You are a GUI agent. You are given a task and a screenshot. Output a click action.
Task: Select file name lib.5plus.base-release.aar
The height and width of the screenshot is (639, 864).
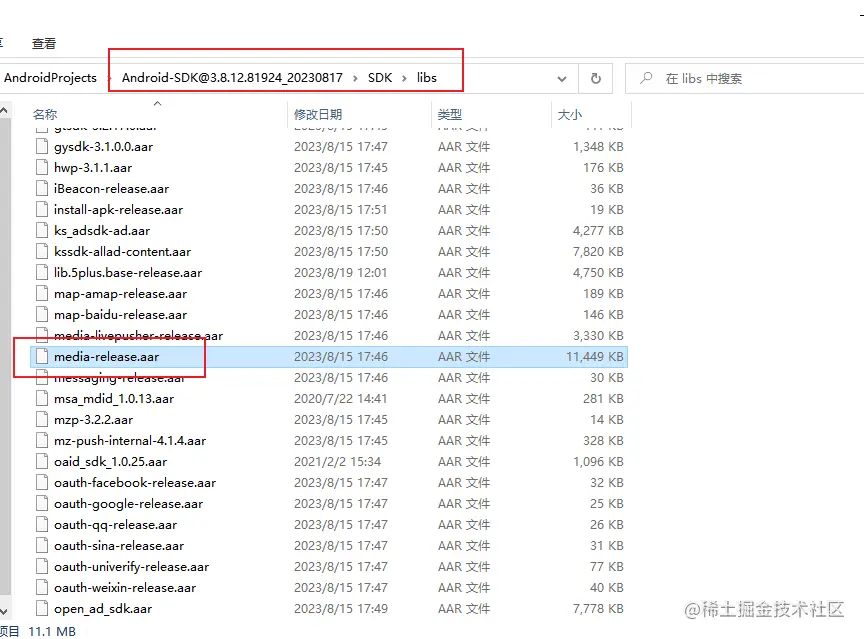point(128,272)
